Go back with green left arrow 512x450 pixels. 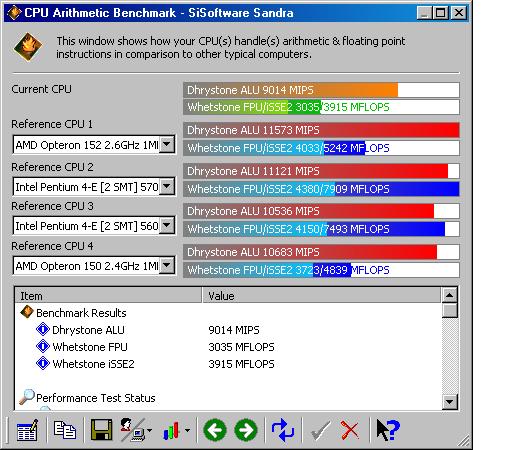tap(215, 430)
